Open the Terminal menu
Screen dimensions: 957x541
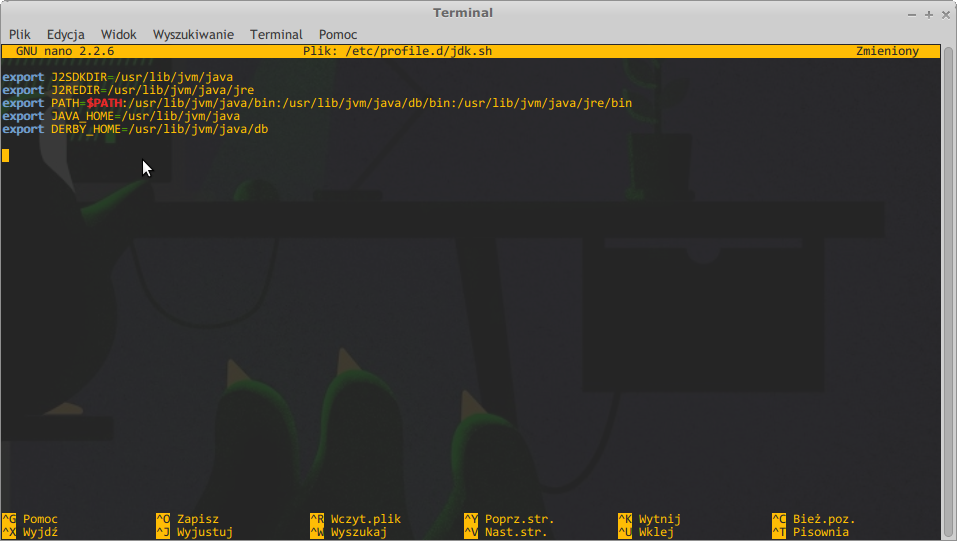[x=276, y=35]
